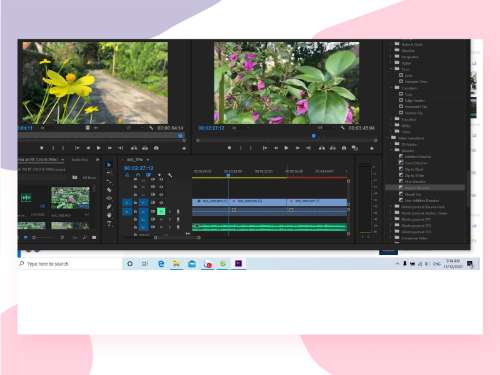The height and width of the screenshot is (375, 500).
Task: Open Program monitor zoom level dropdown
Action: click(x=235, y=128)
